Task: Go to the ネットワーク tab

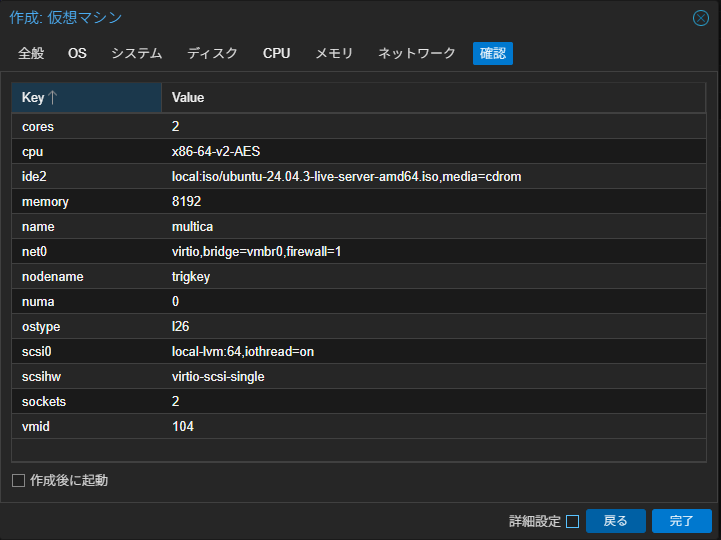Action: click(417, 53)
